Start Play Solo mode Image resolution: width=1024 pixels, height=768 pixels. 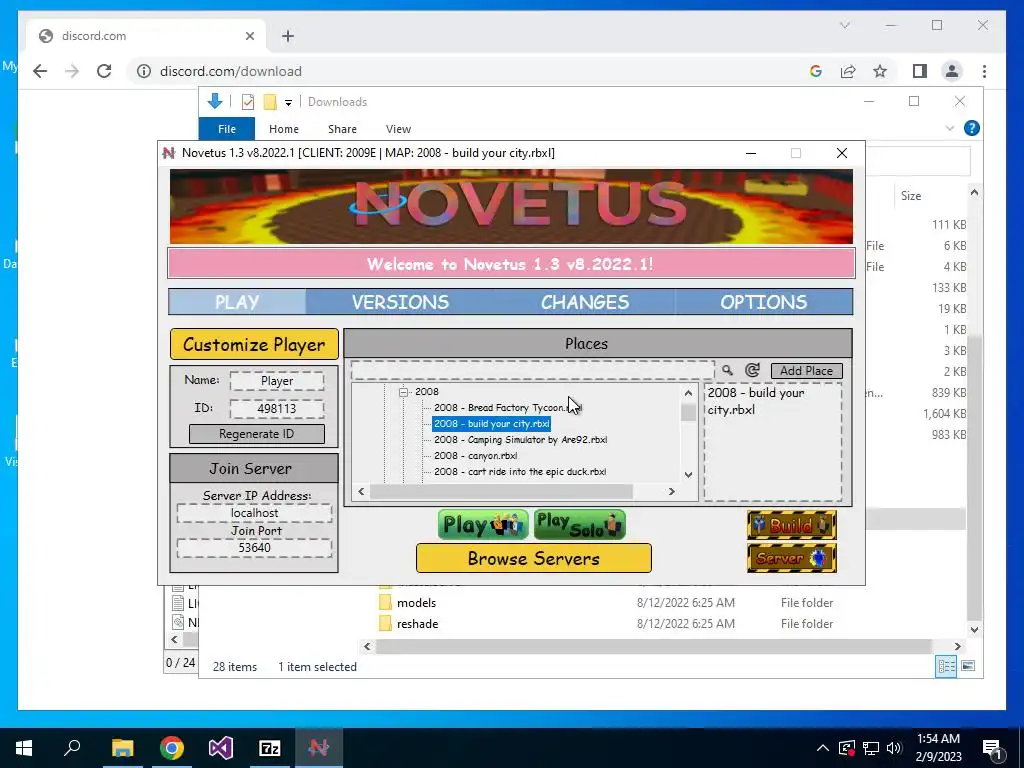click(579, 524)
